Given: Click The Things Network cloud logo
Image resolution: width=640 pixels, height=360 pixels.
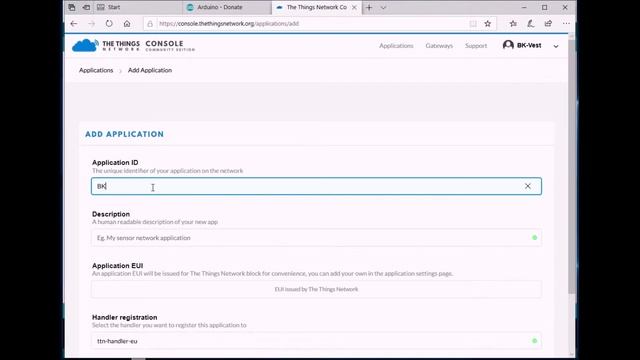Looking at the screenshot, I should 85,45.
